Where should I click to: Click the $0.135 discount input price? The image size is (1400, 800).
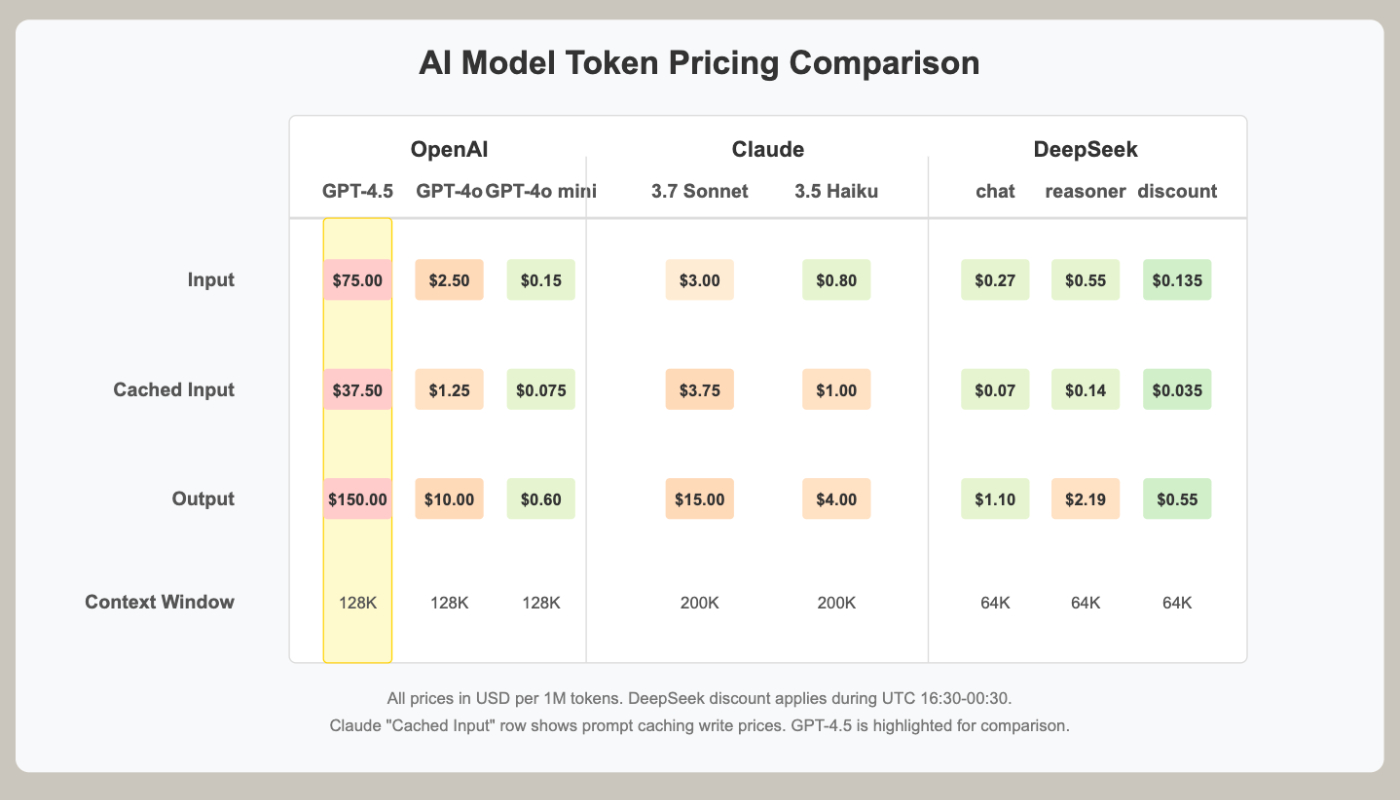tap(1177, 280)
